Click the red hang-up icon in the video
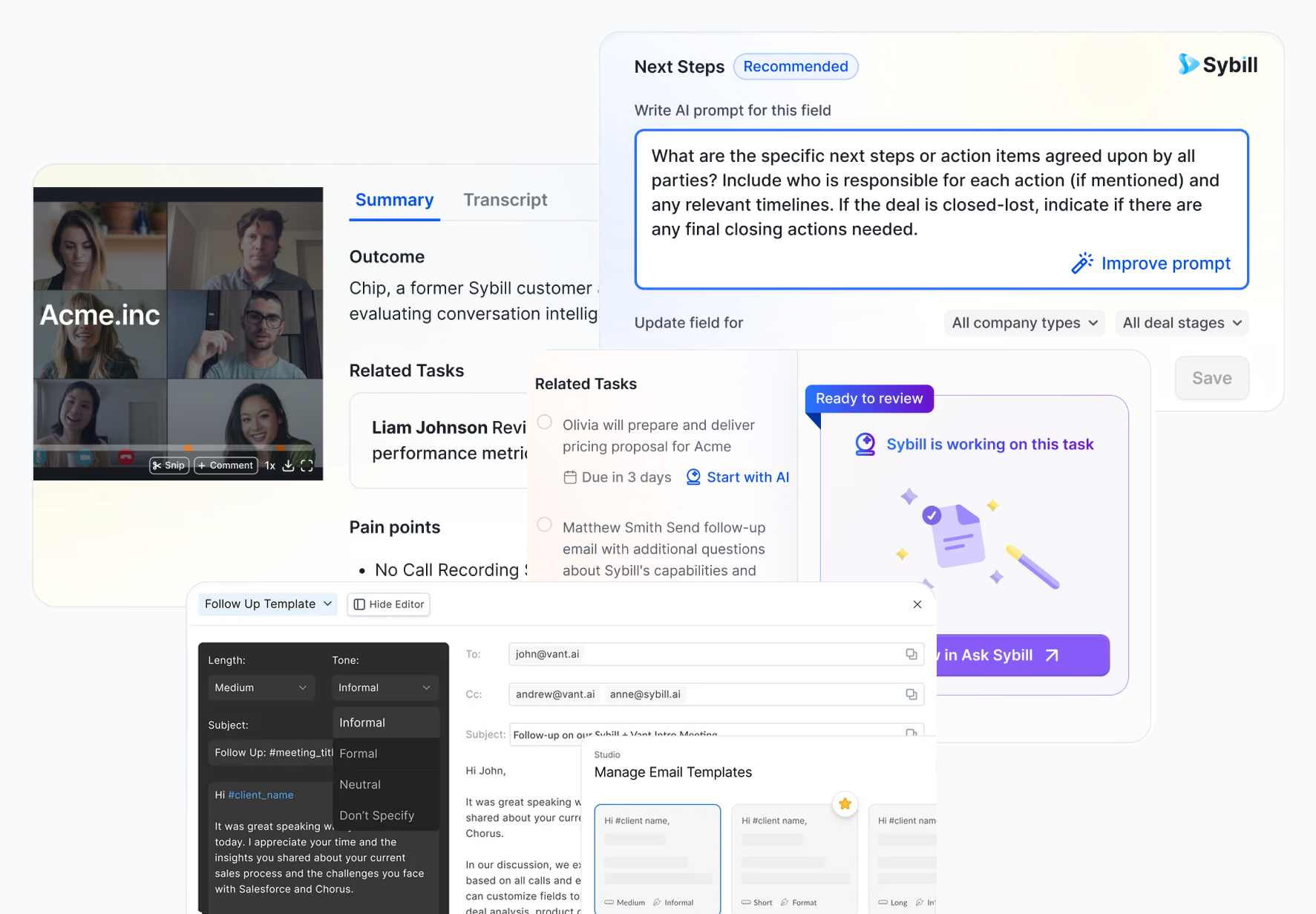This screenshot has width=1316, height=914. (x=126, y=457)
